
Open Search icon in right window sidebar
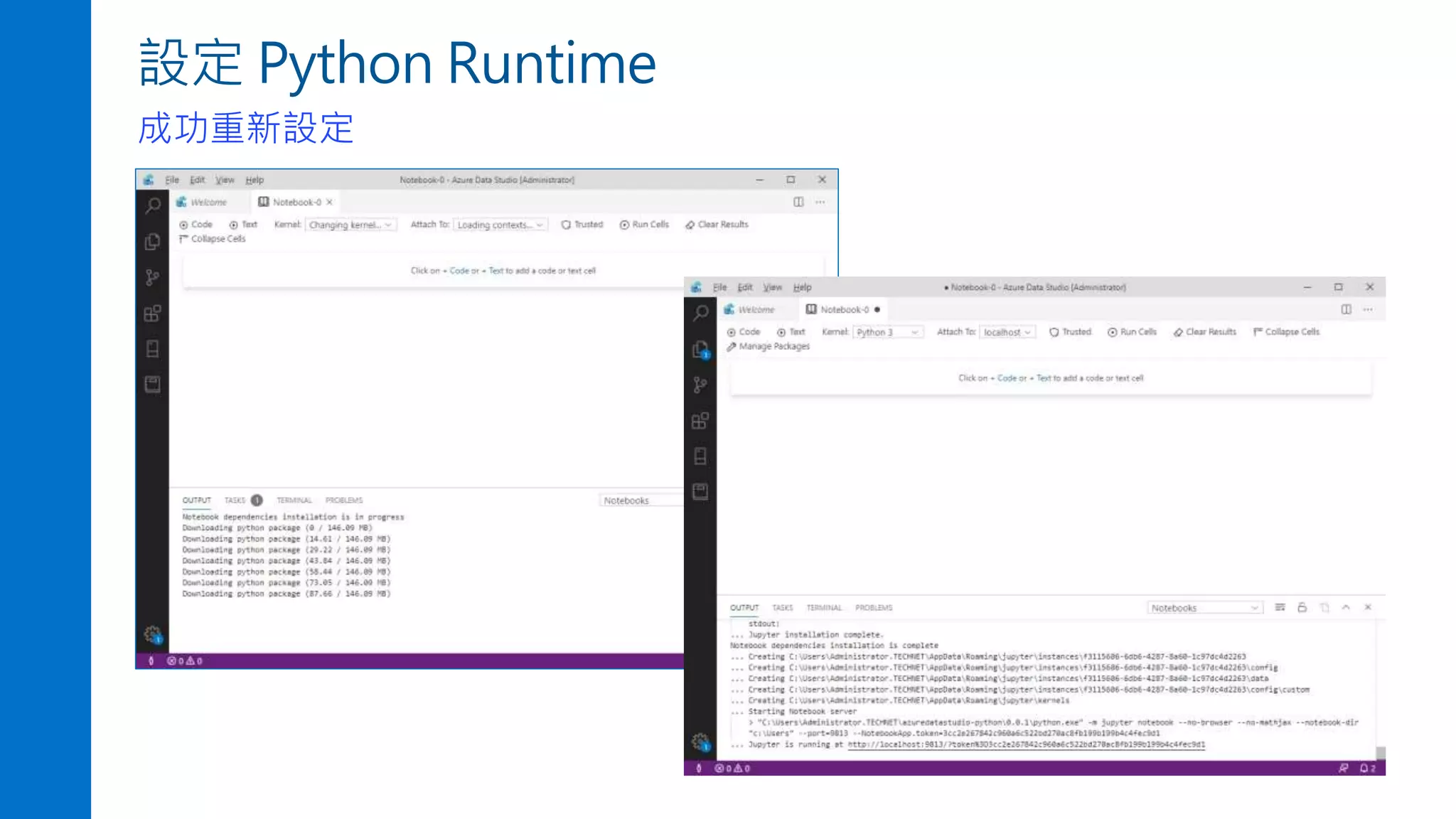click(x=700, y=314)
